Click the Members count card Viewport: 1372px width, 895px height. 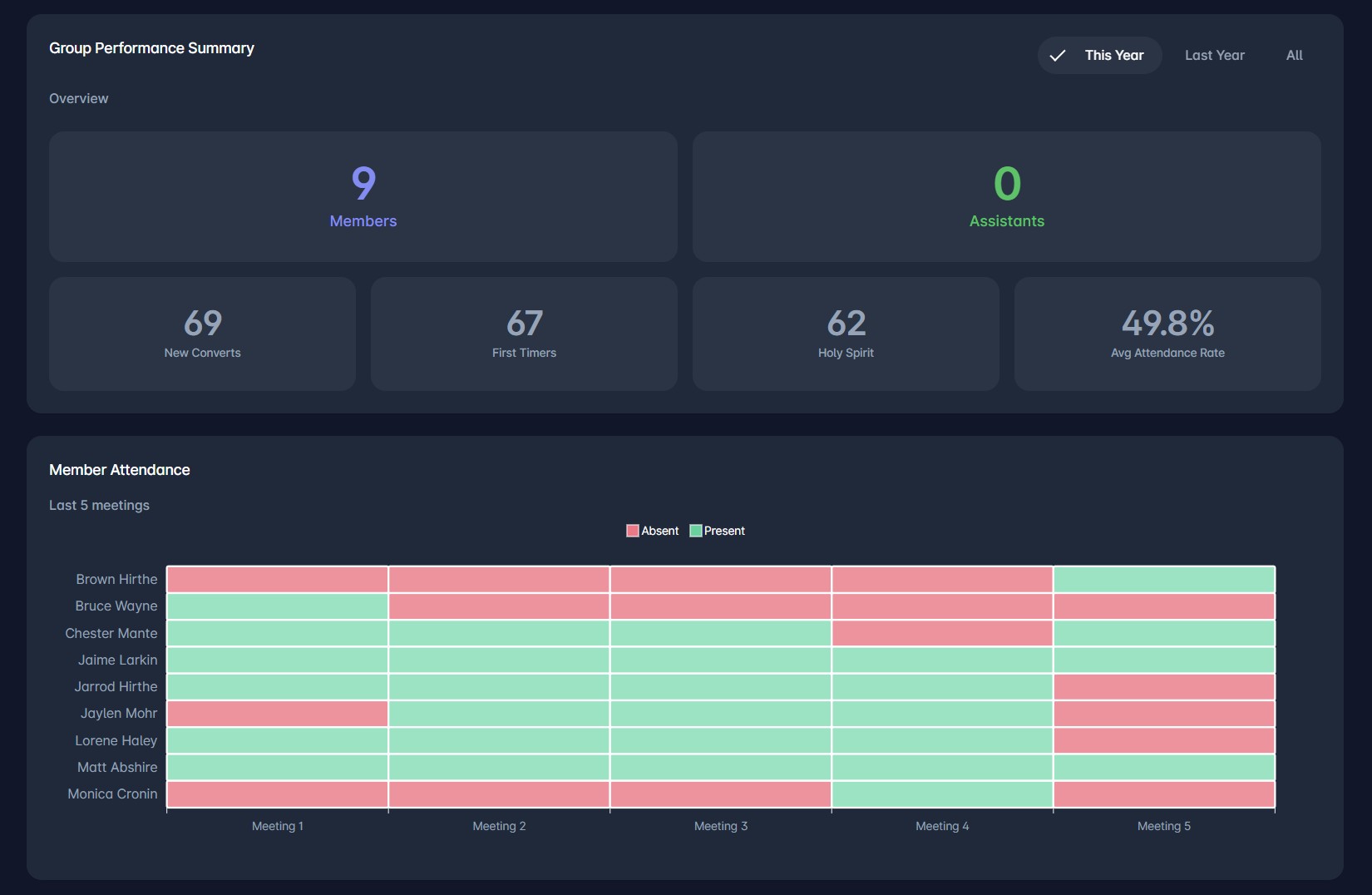[363, 197]
